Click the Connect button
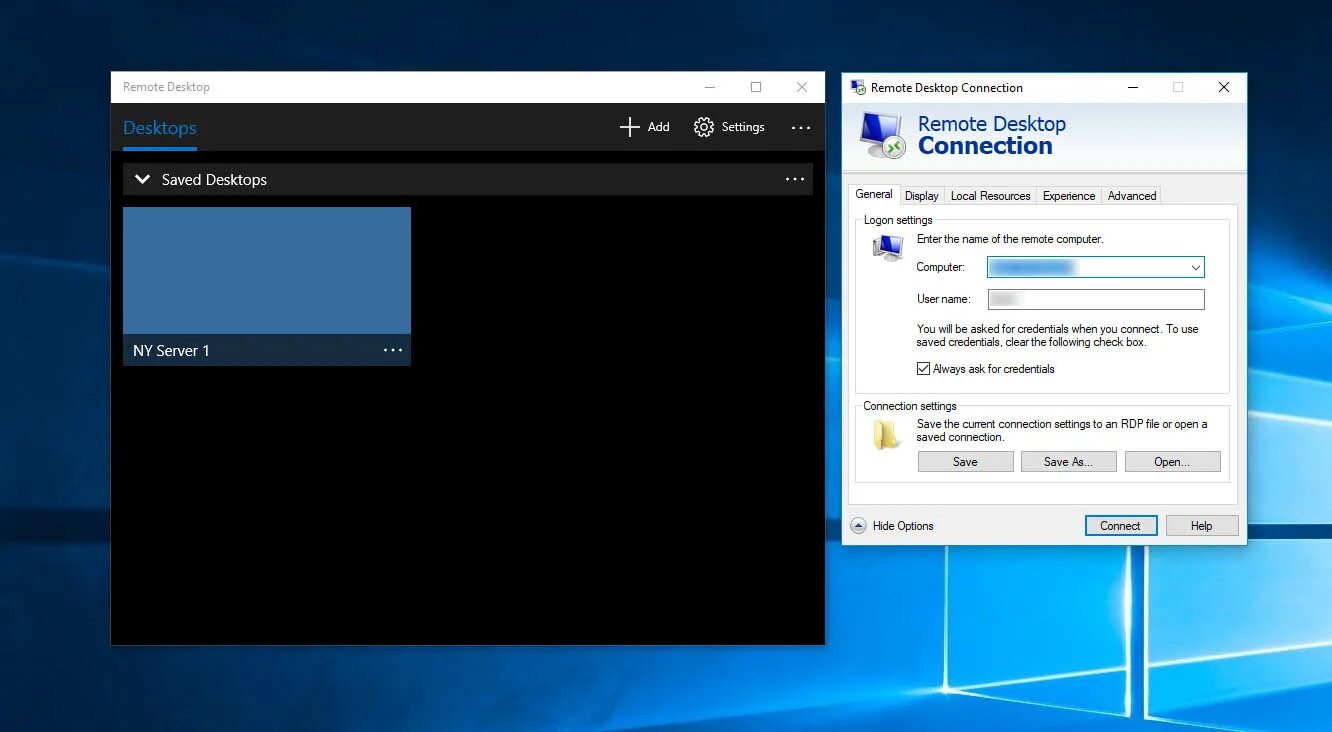This screenshot has width=1332, height=732. [x=1120, y=526]
